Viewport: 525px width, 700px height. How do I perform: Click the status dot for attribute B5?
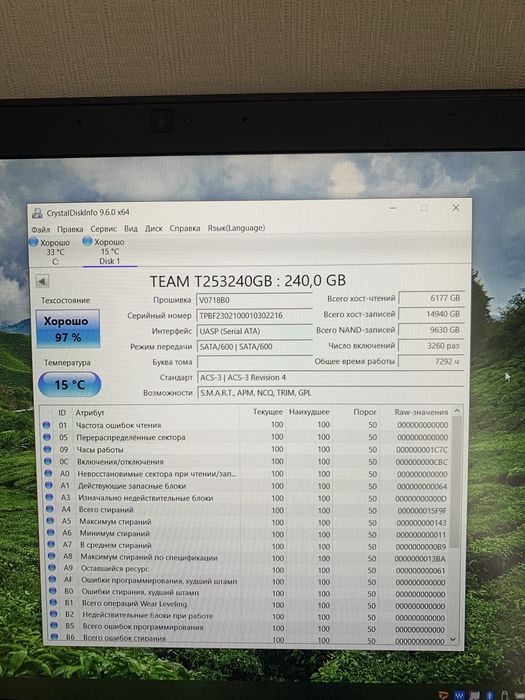[x=54, y=626]
